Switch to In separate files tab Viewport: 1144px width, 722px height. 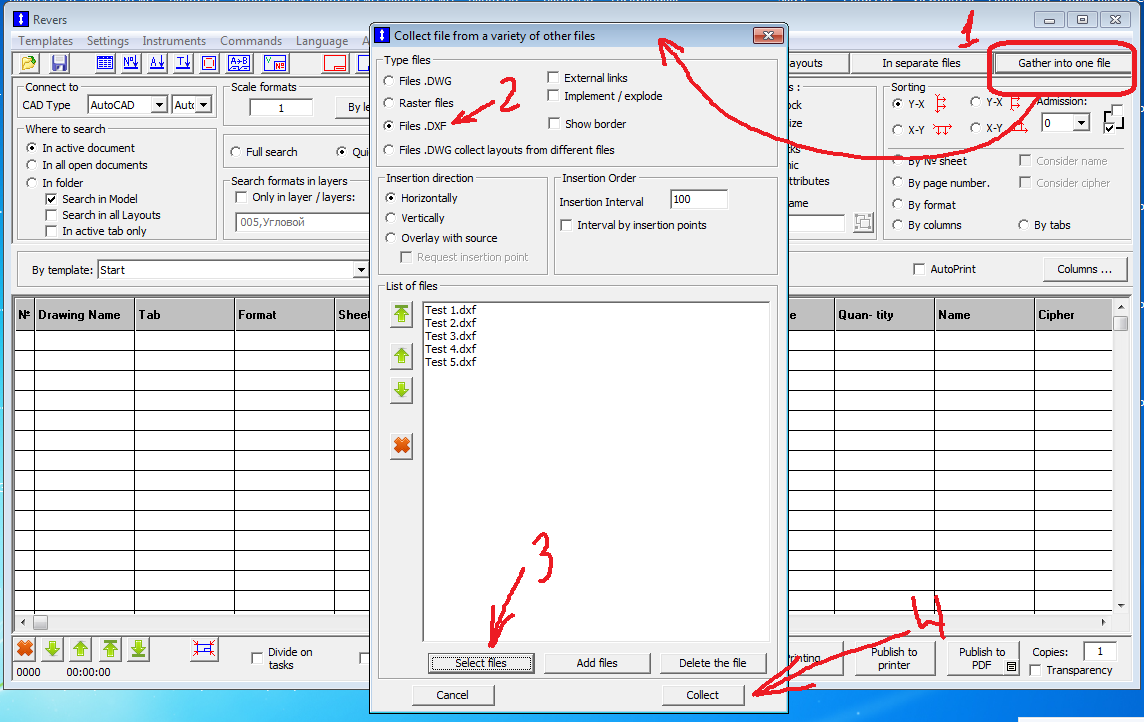click(921, 63)
